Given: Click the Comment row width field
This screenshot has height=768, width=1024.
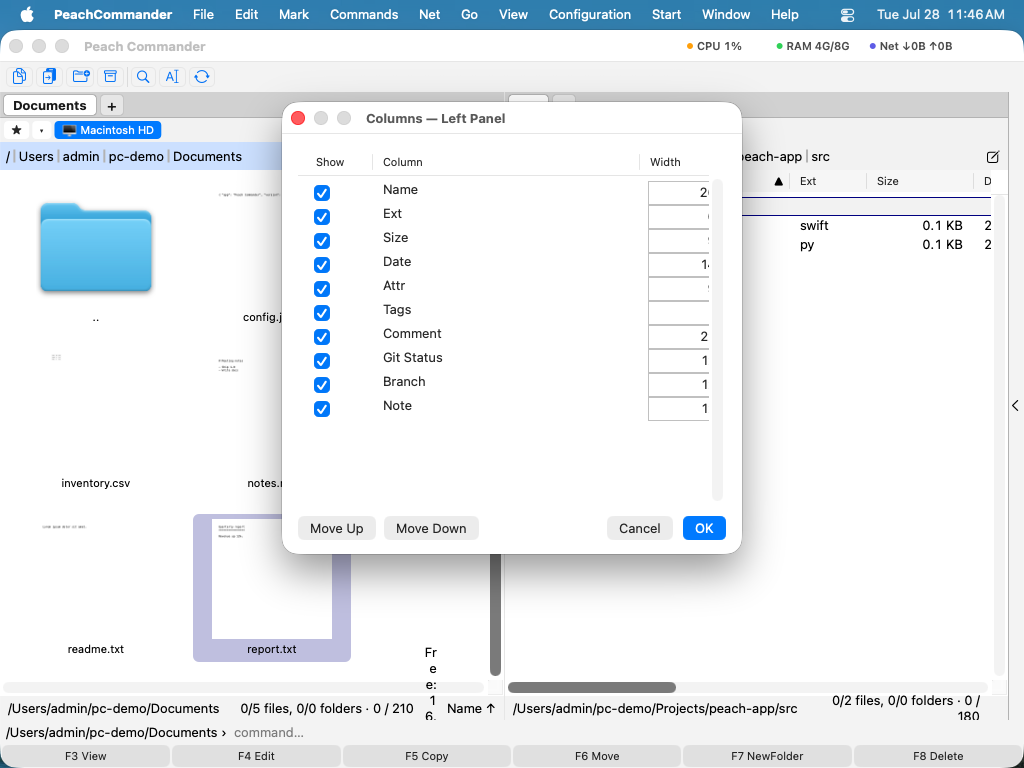Looking at the screenshot, I should point(679,337).
